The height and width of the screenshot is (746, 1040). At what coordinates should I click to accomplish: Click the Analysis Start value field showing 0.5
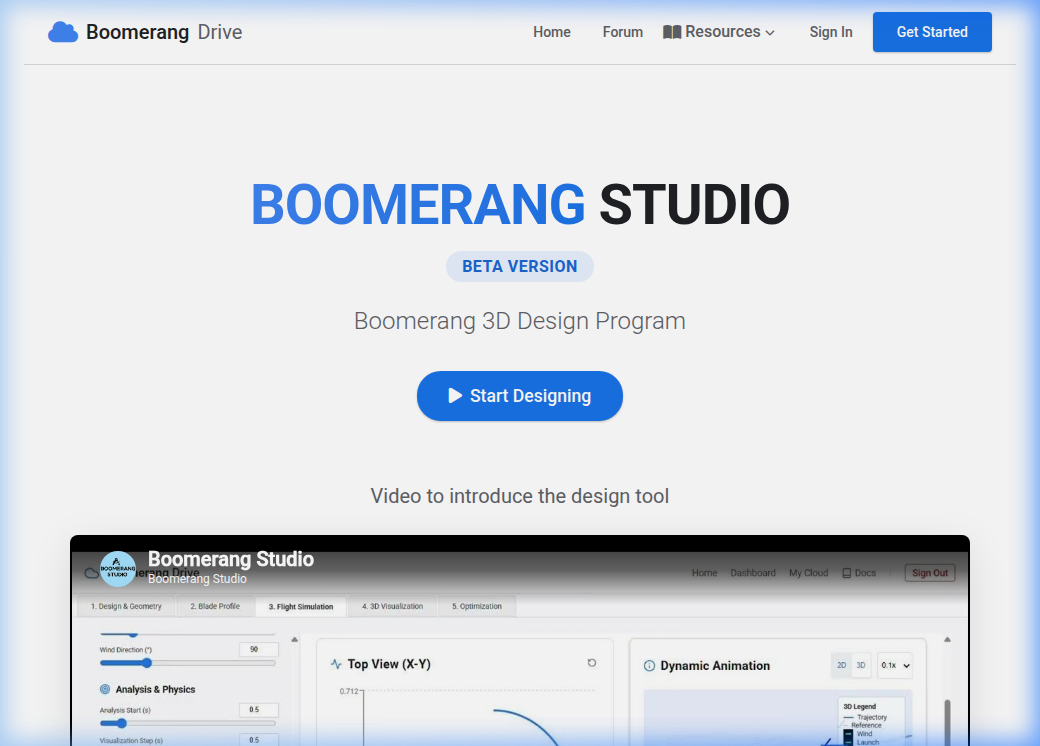[x=259, y=710]
